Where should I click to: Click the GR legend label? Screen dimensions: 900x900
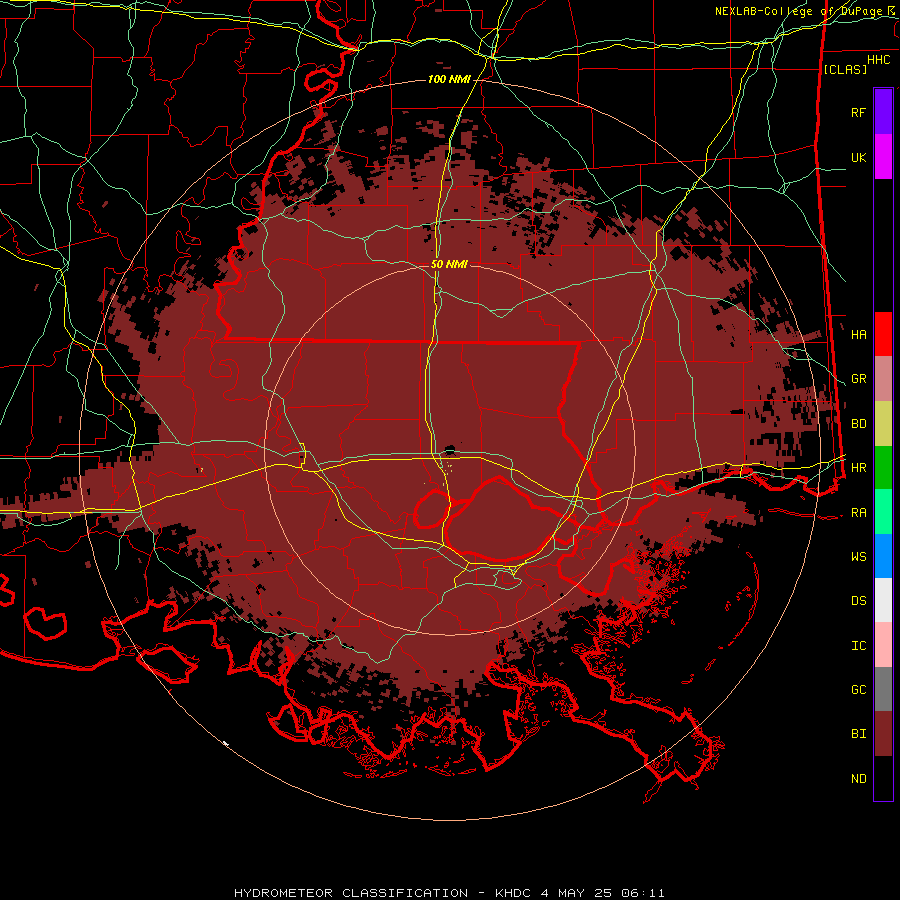click(x=858, y=379)
